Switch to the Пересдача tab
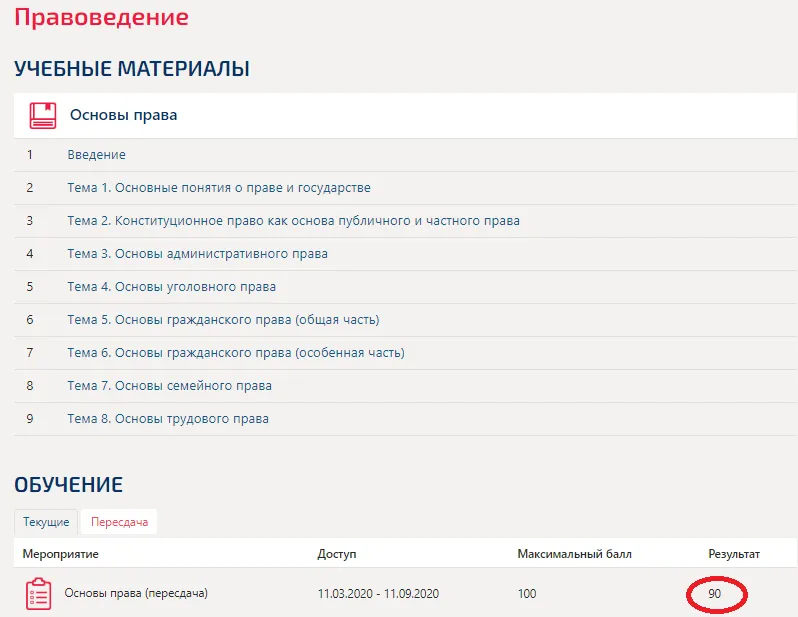The image size is (798, 617). (118, 522)
